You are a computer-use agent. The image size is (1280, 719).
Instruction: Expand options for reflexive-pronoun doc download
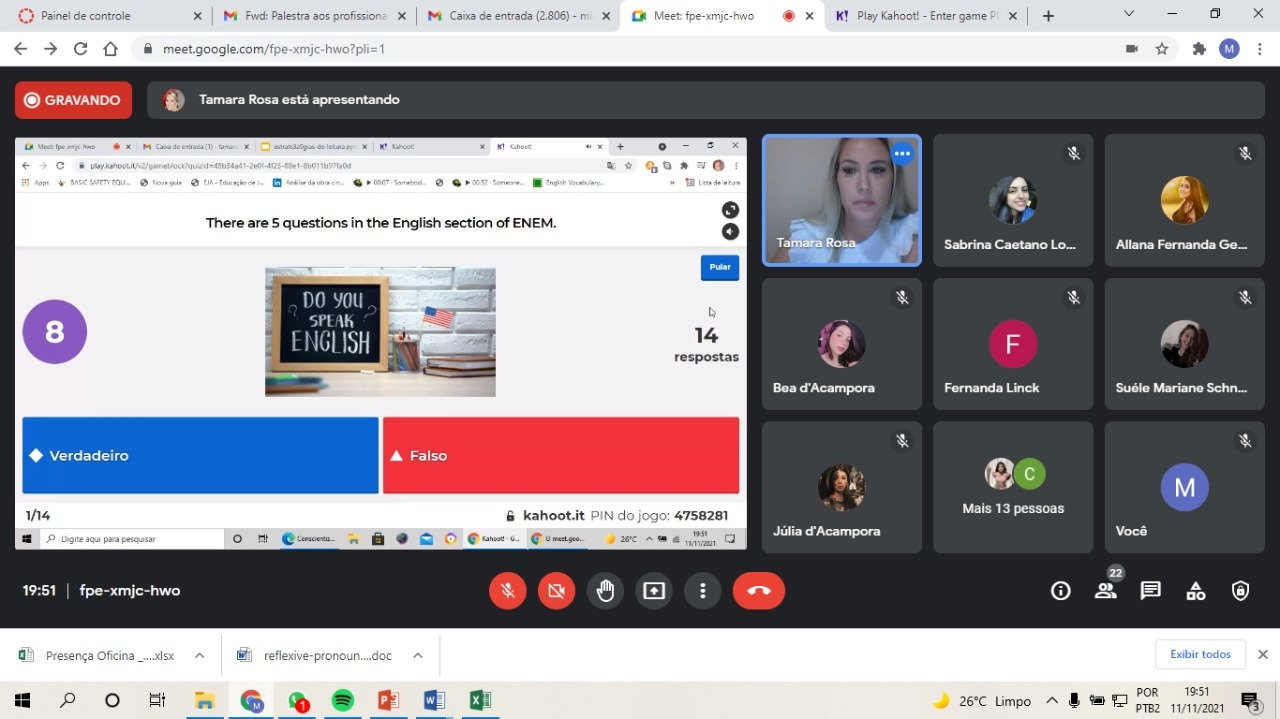tap(418, 656)
